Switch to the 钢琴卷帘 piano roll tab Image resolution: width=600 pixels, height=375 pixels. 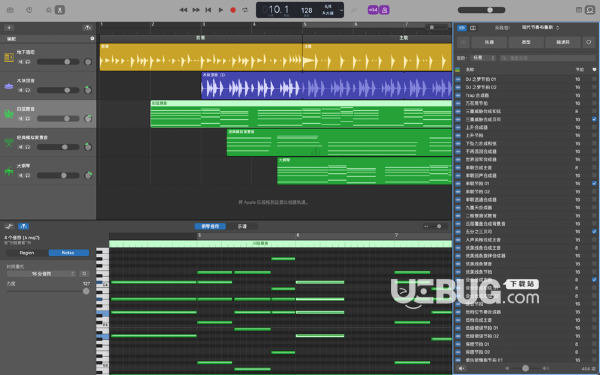(210, 227)
